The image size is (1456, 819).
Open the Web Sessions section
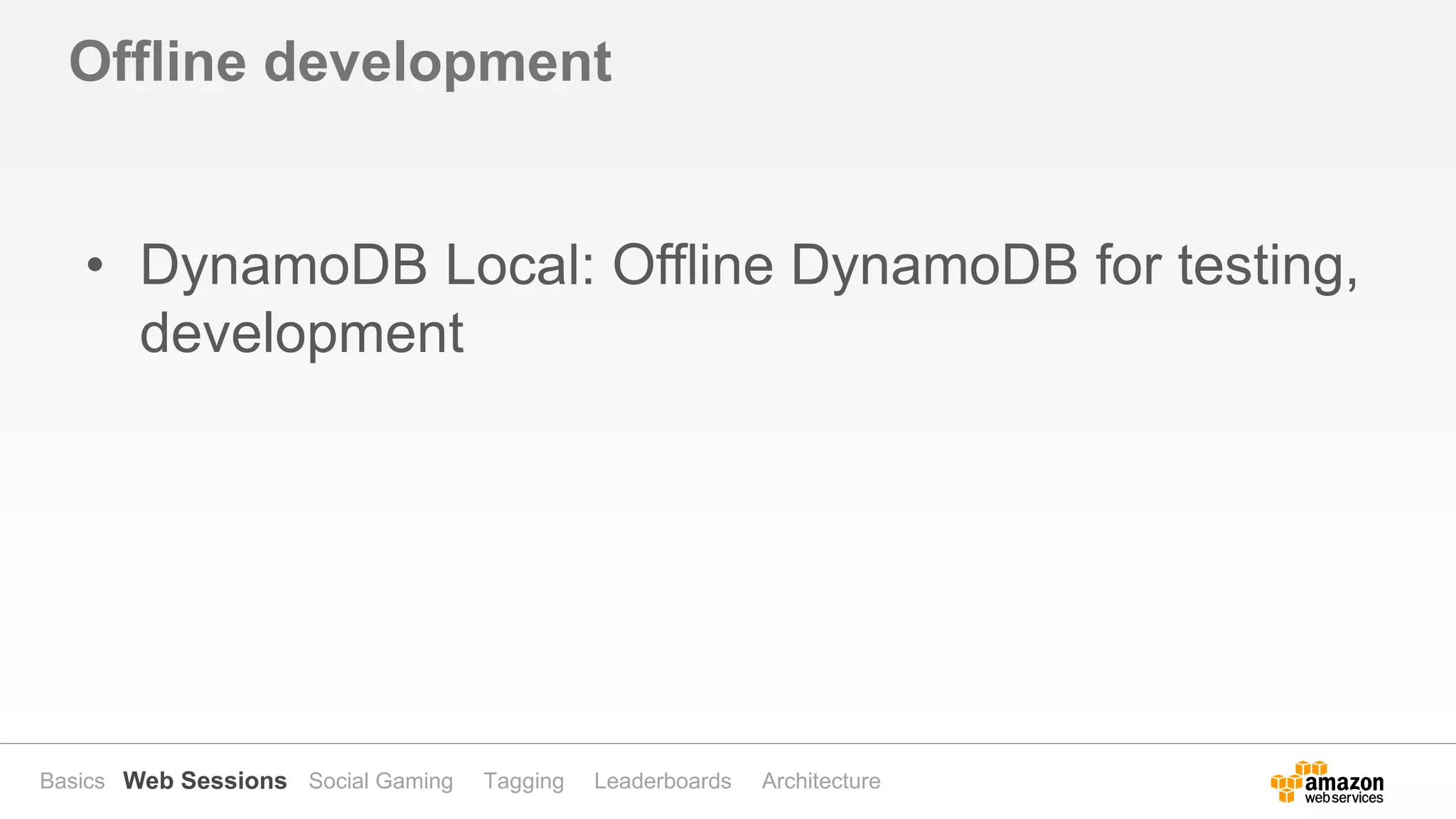205,781
